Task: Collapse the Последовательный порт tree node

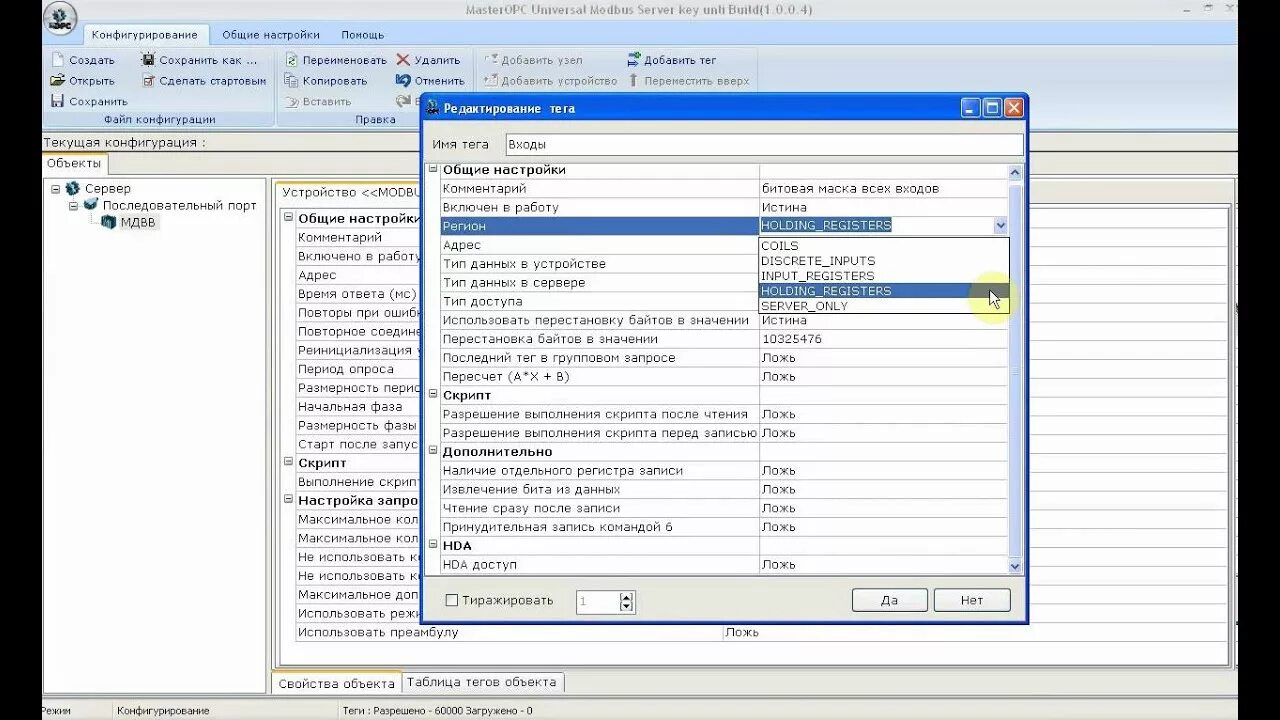Action: click(x=73, y=205)
